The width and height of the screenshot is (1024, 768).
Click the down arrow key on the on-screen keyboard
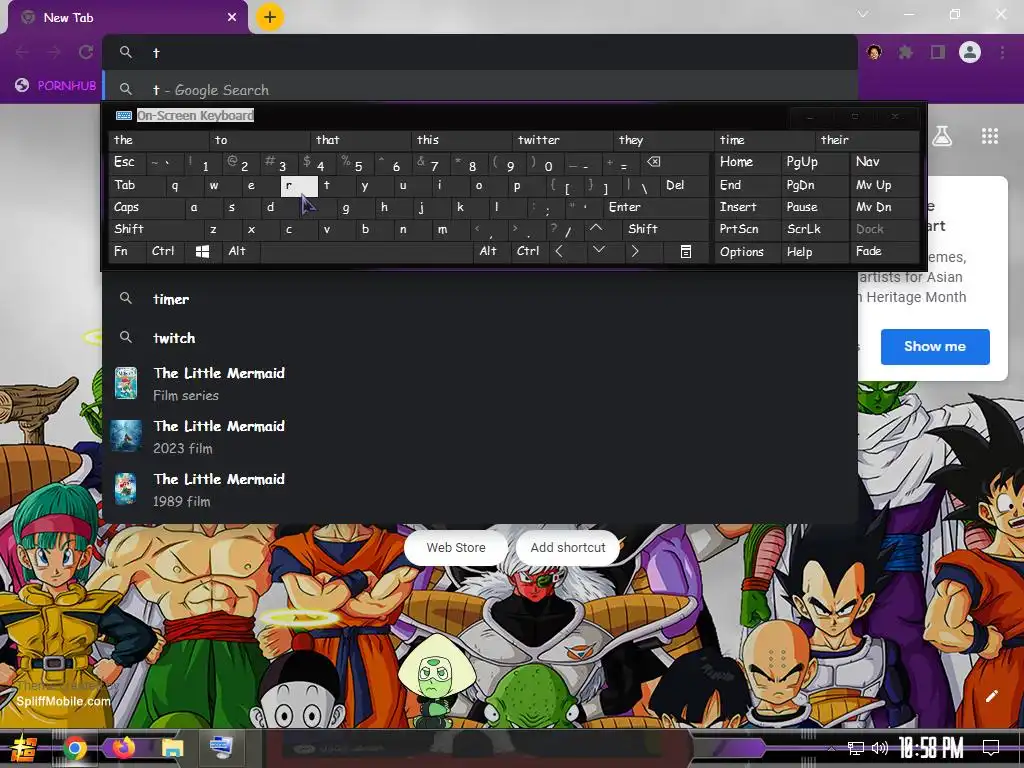pos(598,251)
